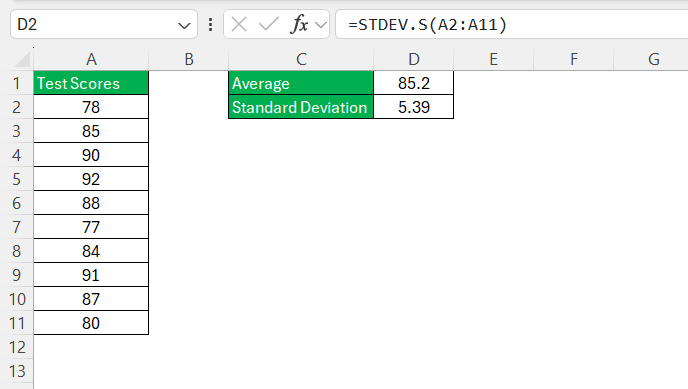Image resolution: width=688 pixels, height=389 pixels.
Task: Select row 4 header
Action: pyautogui.click(x=17, y=155)
